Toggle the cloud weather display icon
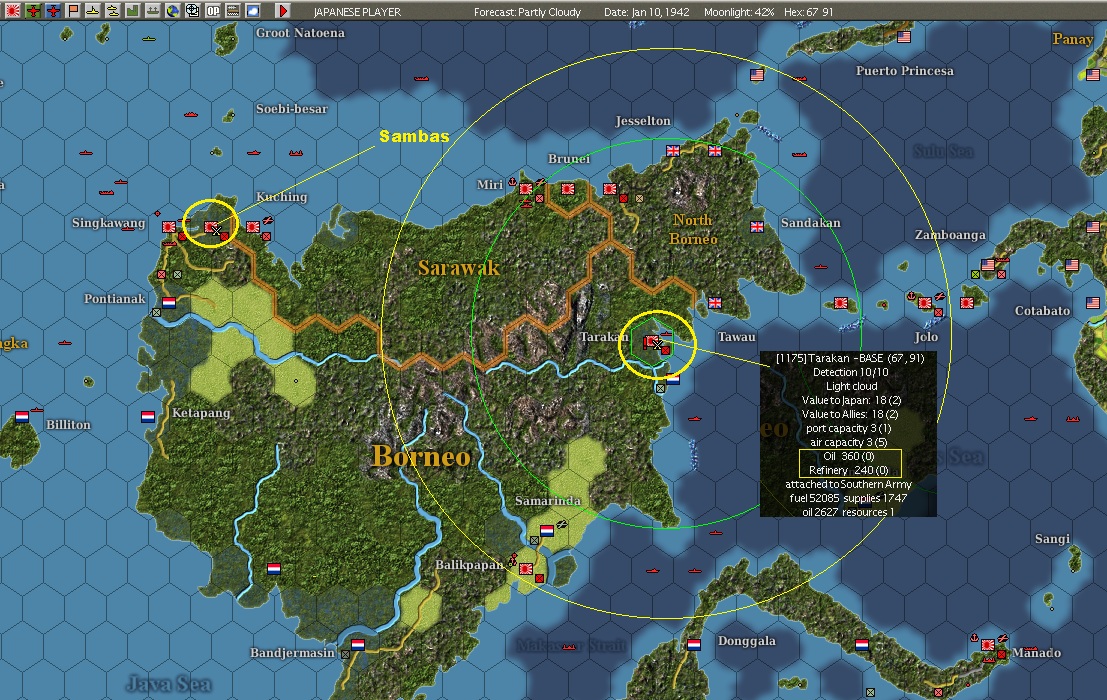 point(253,11)
